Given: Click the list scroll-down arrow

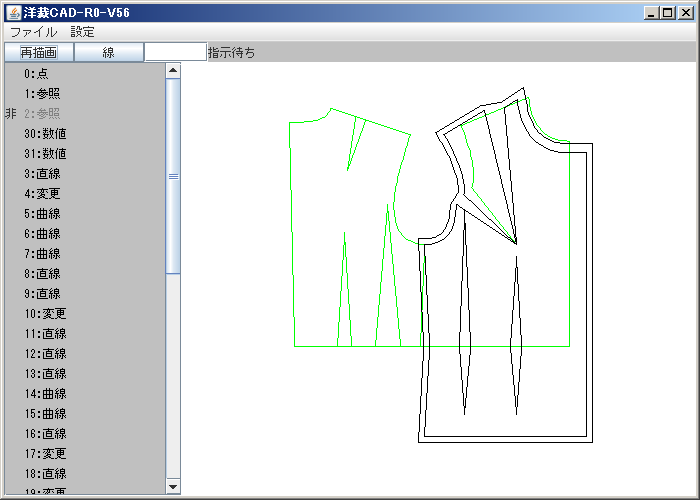Looking at the screenshot, I should click(173, 487).
